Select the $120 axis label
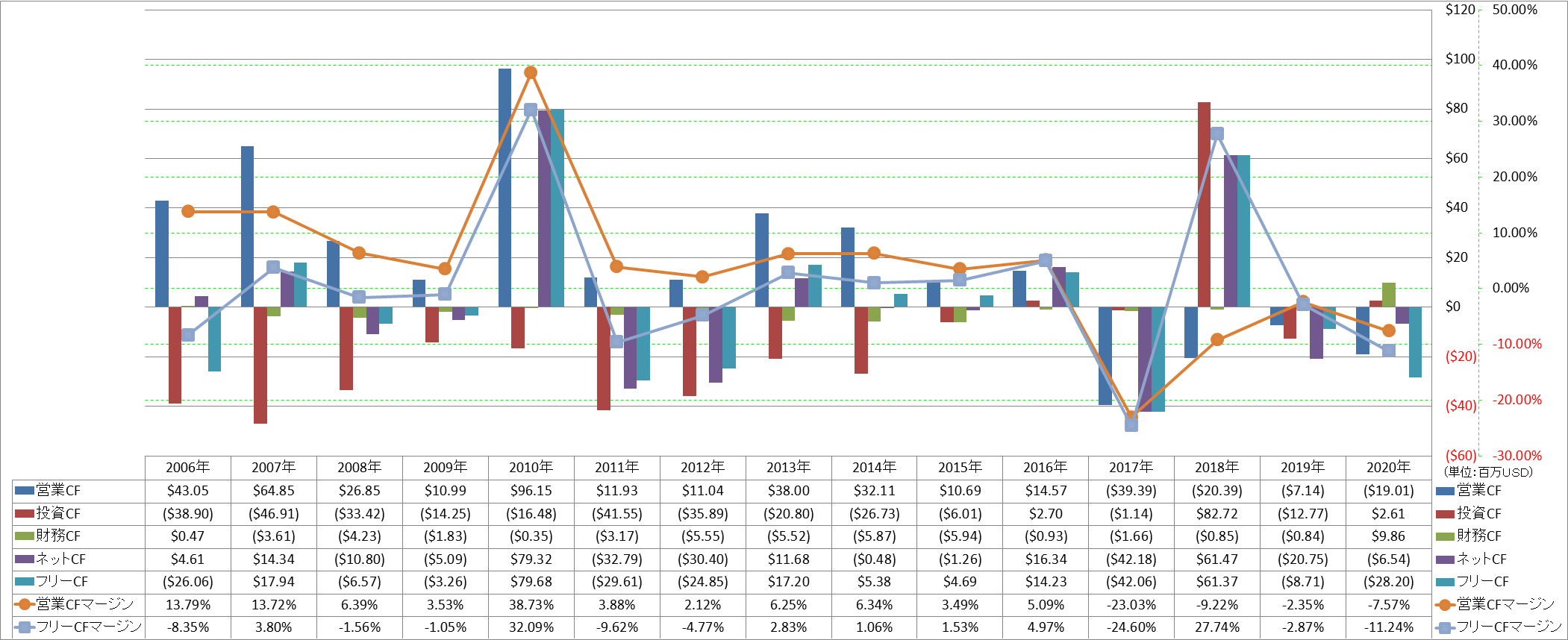1568x640 pixels. tap(1460, 10)
